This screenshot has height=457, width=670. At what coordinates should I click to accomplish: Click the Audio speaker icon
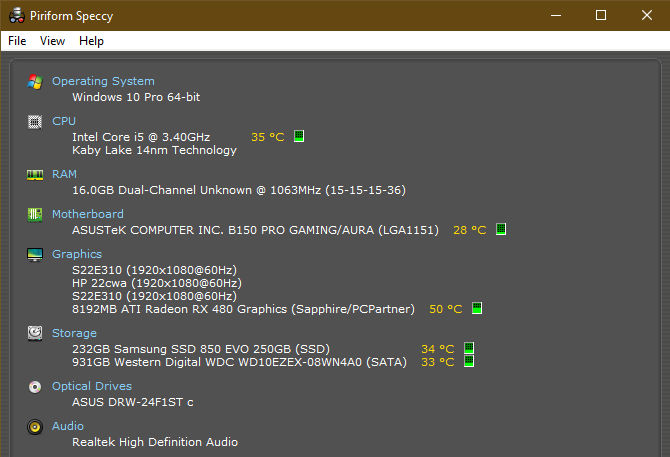click(x=35, y=427)
